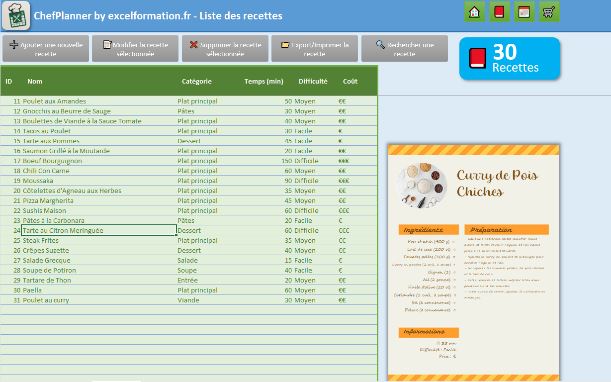Click the Entrée category cell of Tartare de Thon

coord(187,280)
